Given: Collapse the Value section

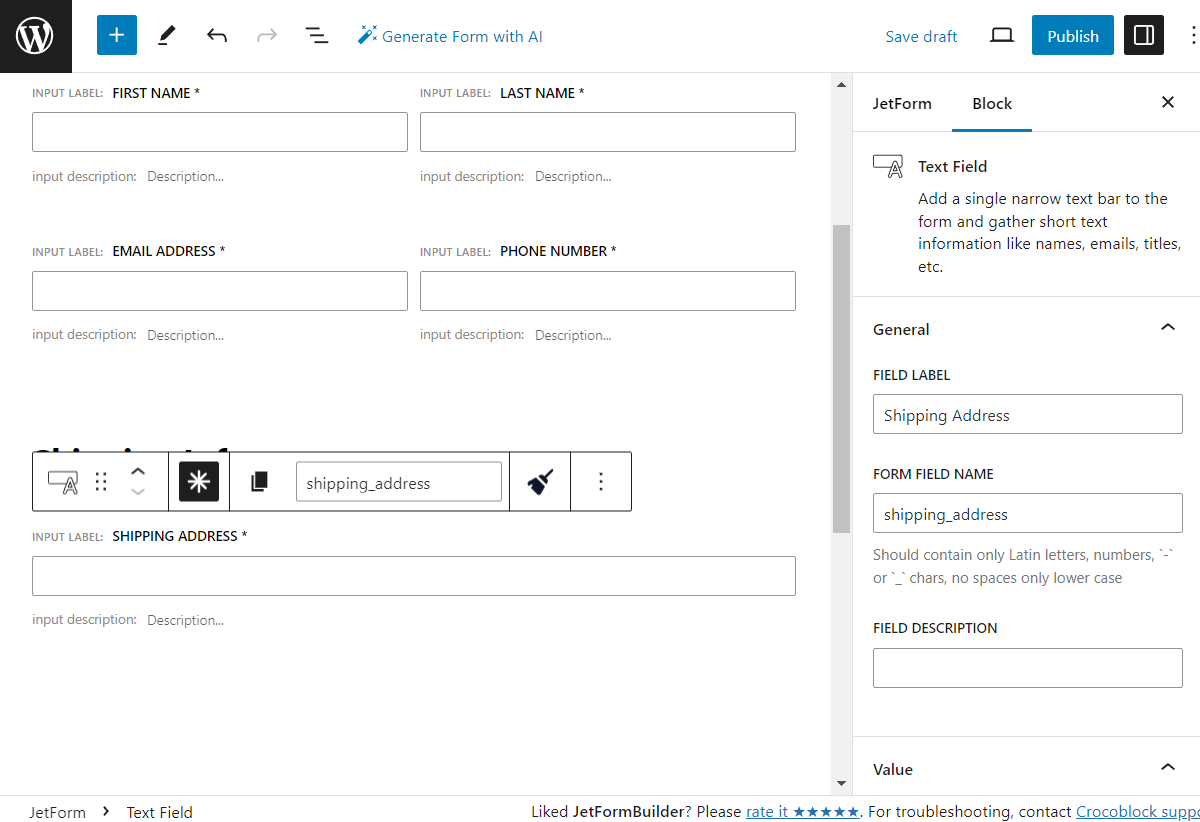Looking at the screenshot, I should point(1026,769).
